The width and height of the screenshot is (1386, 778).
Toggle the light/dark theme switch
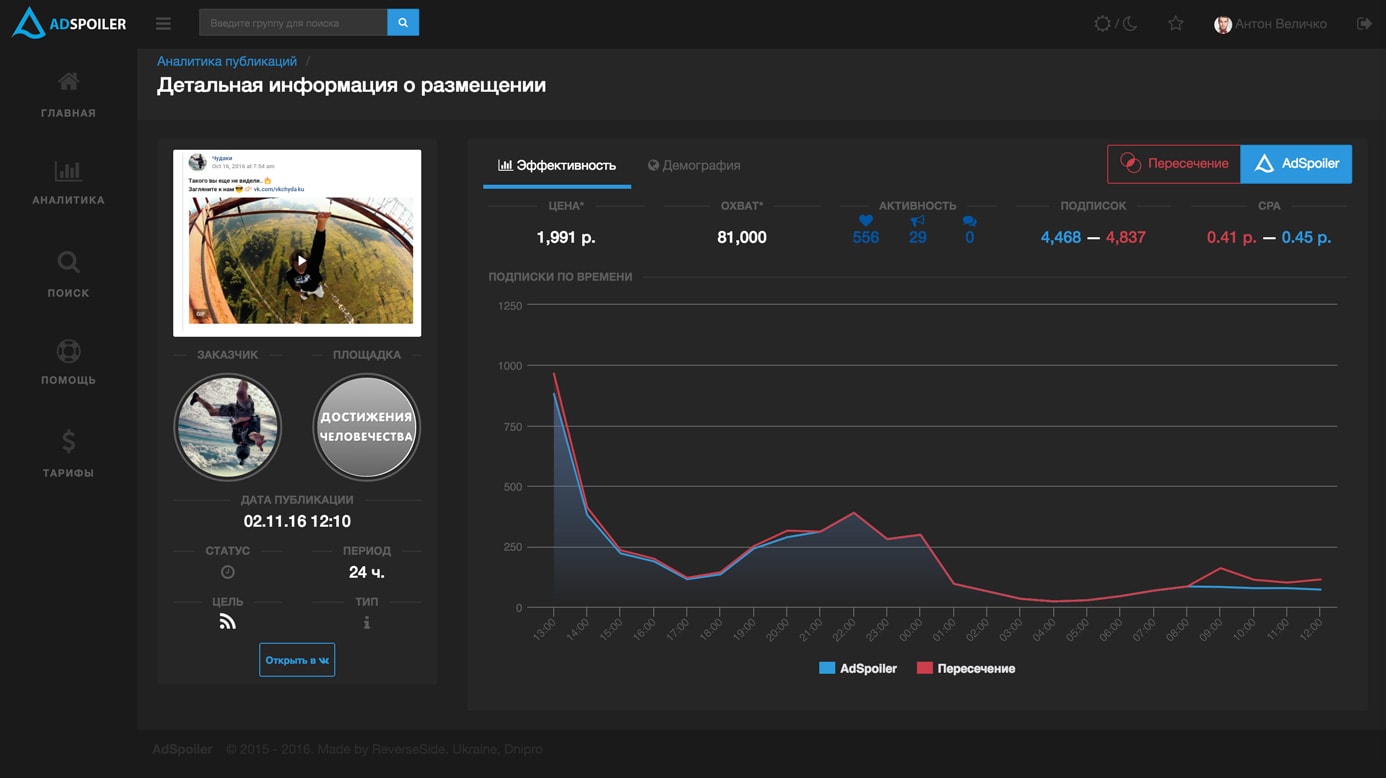pyautogui.click(x=1115, y=23)
